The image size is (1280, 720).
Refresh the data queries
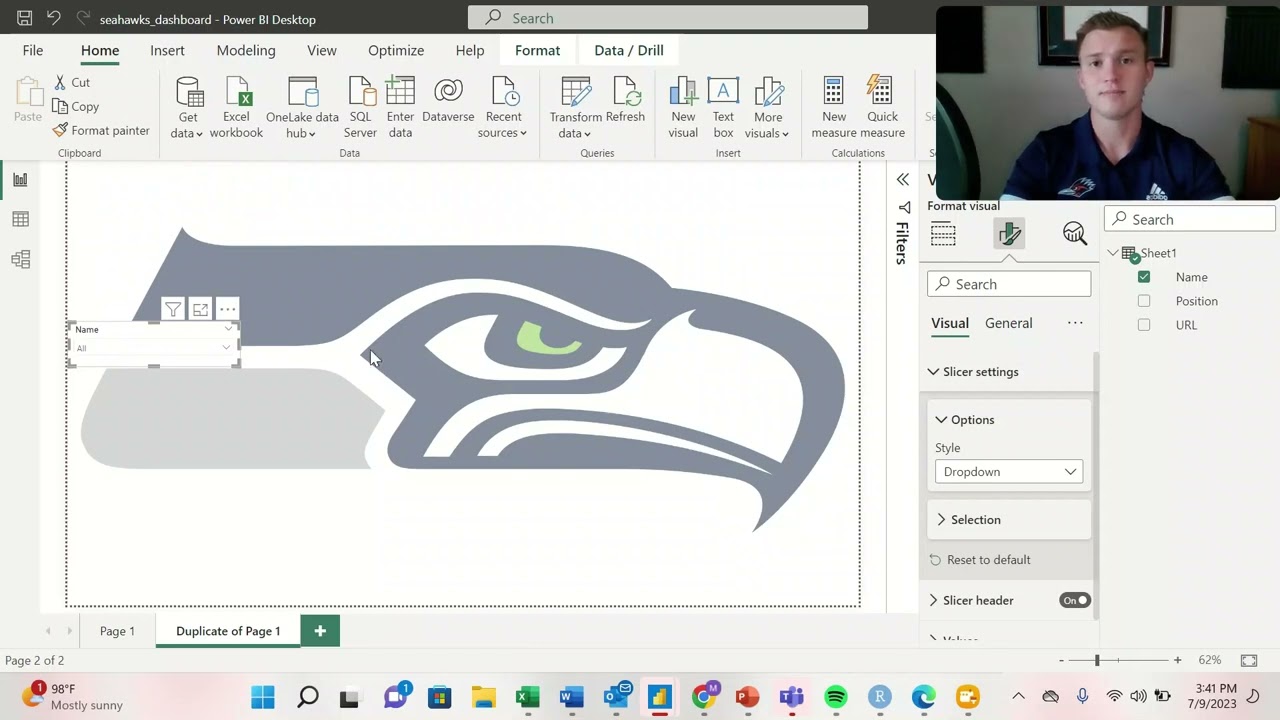click(626, 100)
